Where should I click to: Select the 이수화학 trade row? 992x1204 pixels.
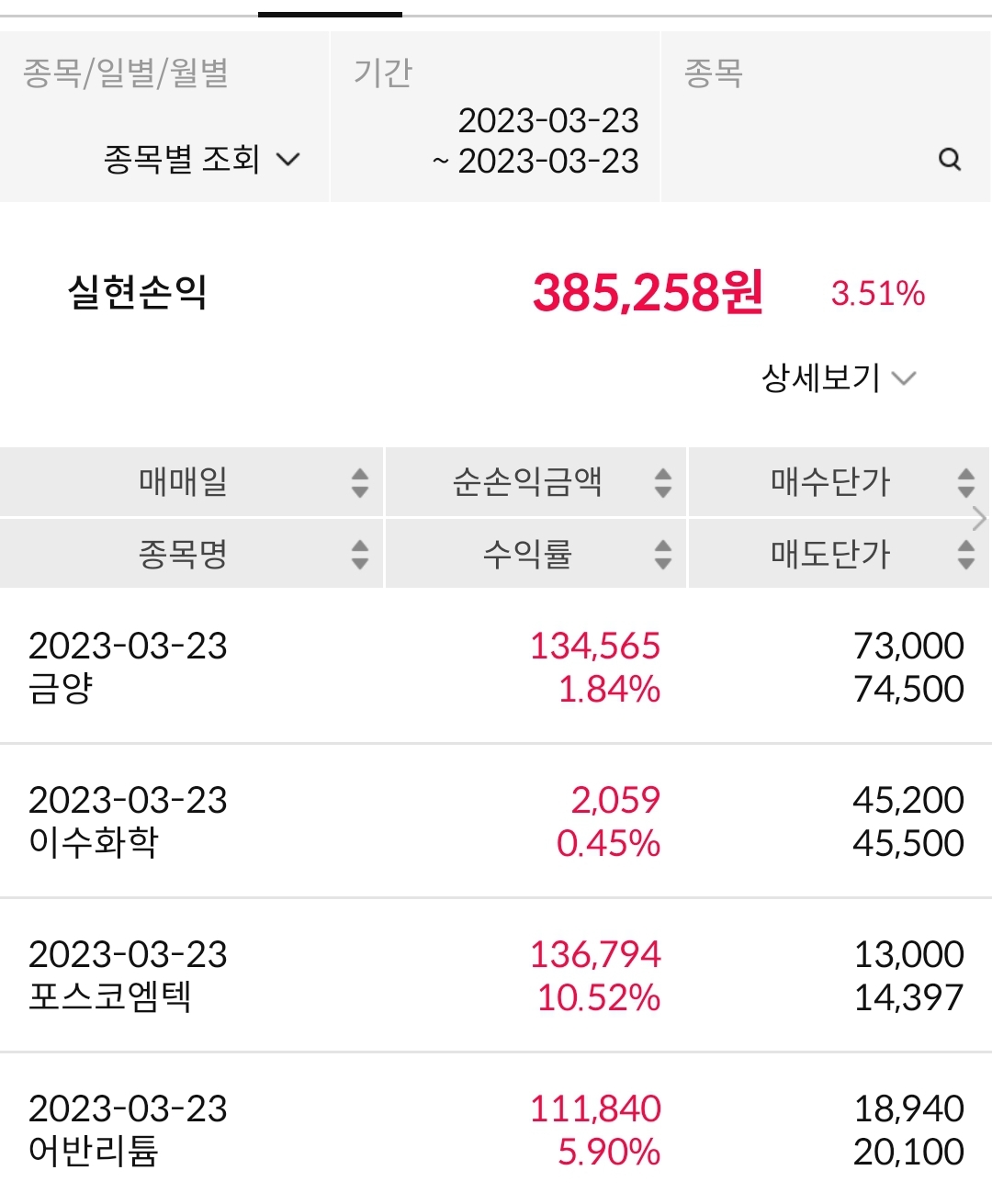point(496,821)
